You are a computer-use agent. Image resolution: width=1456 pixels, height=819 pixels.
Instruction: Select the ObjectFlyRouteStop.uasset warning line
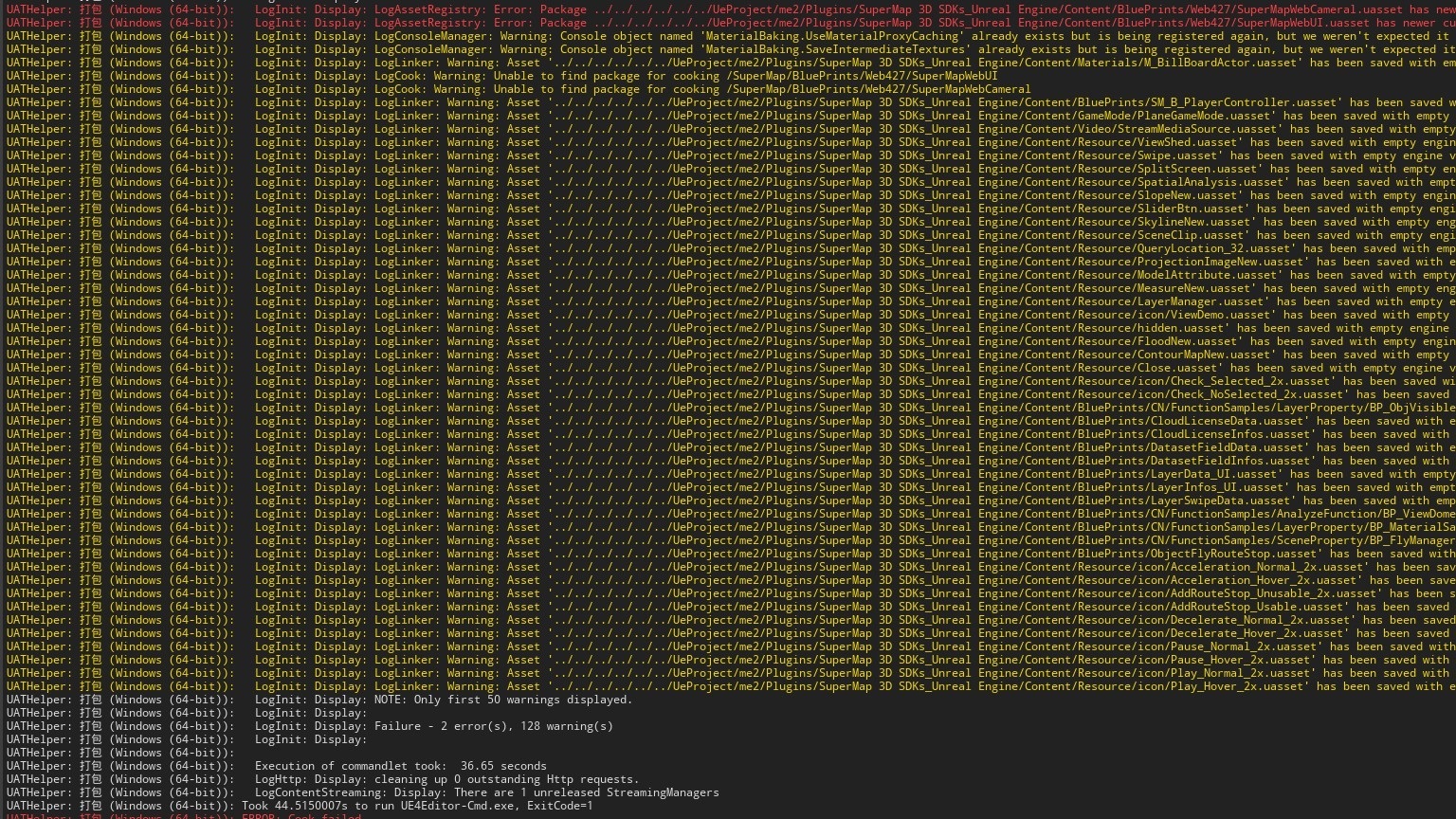tap(731, 554)
